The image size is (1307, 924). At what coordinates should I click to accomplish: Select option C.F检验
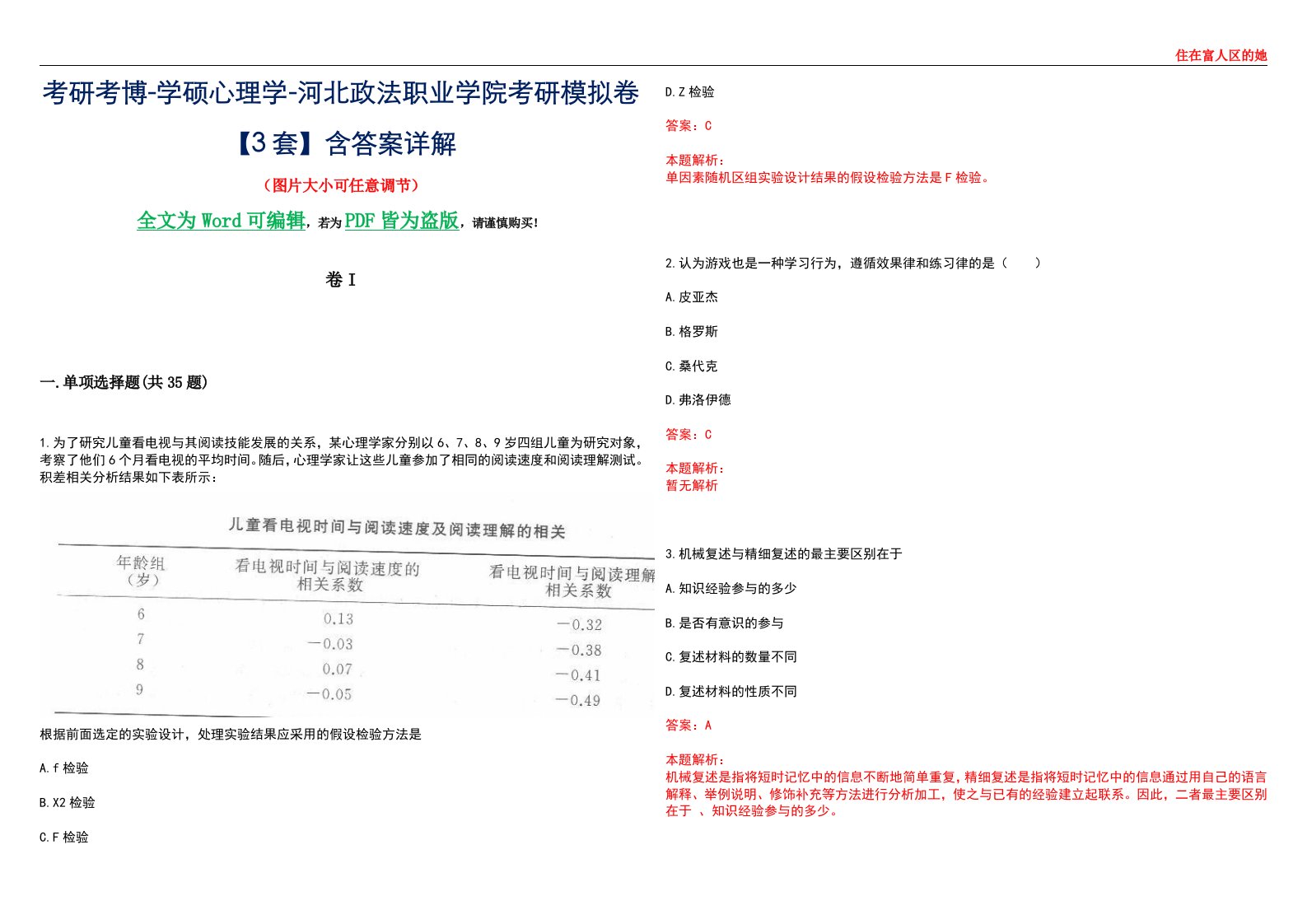[64, 838]
